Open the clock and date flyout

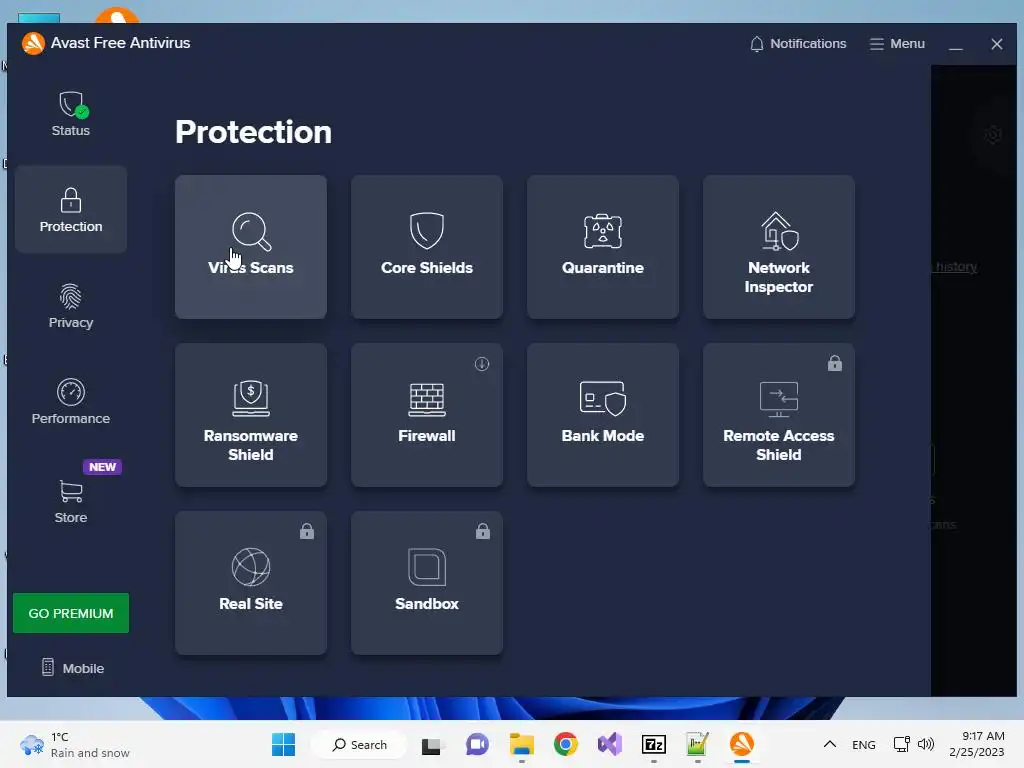click(x=976, y=744)
